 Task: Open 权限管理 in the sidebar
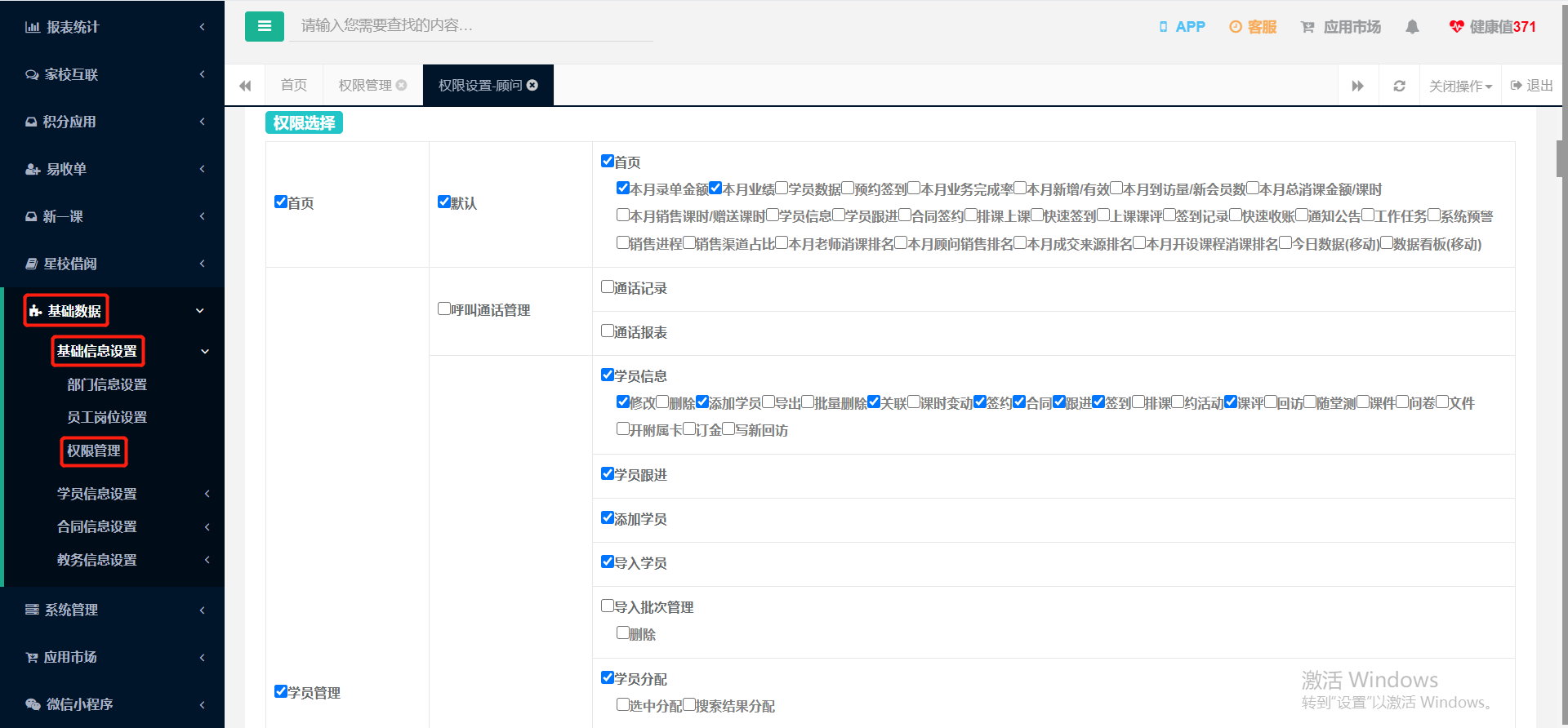[94, 451]
